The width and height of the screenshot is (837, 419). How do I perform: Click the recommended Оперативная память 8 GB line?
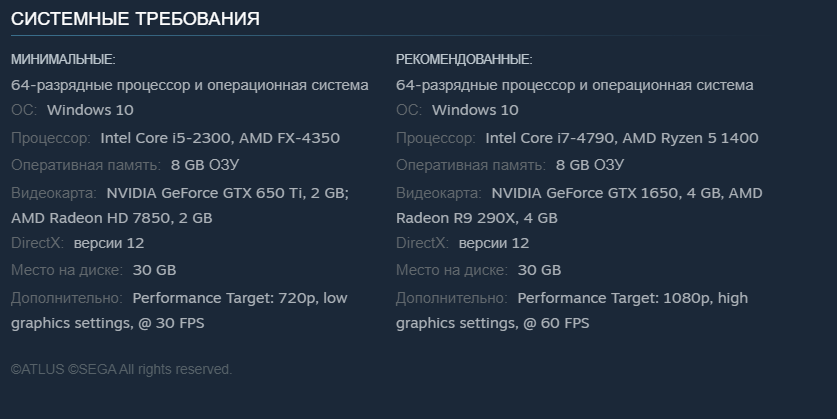click(510, 164)
